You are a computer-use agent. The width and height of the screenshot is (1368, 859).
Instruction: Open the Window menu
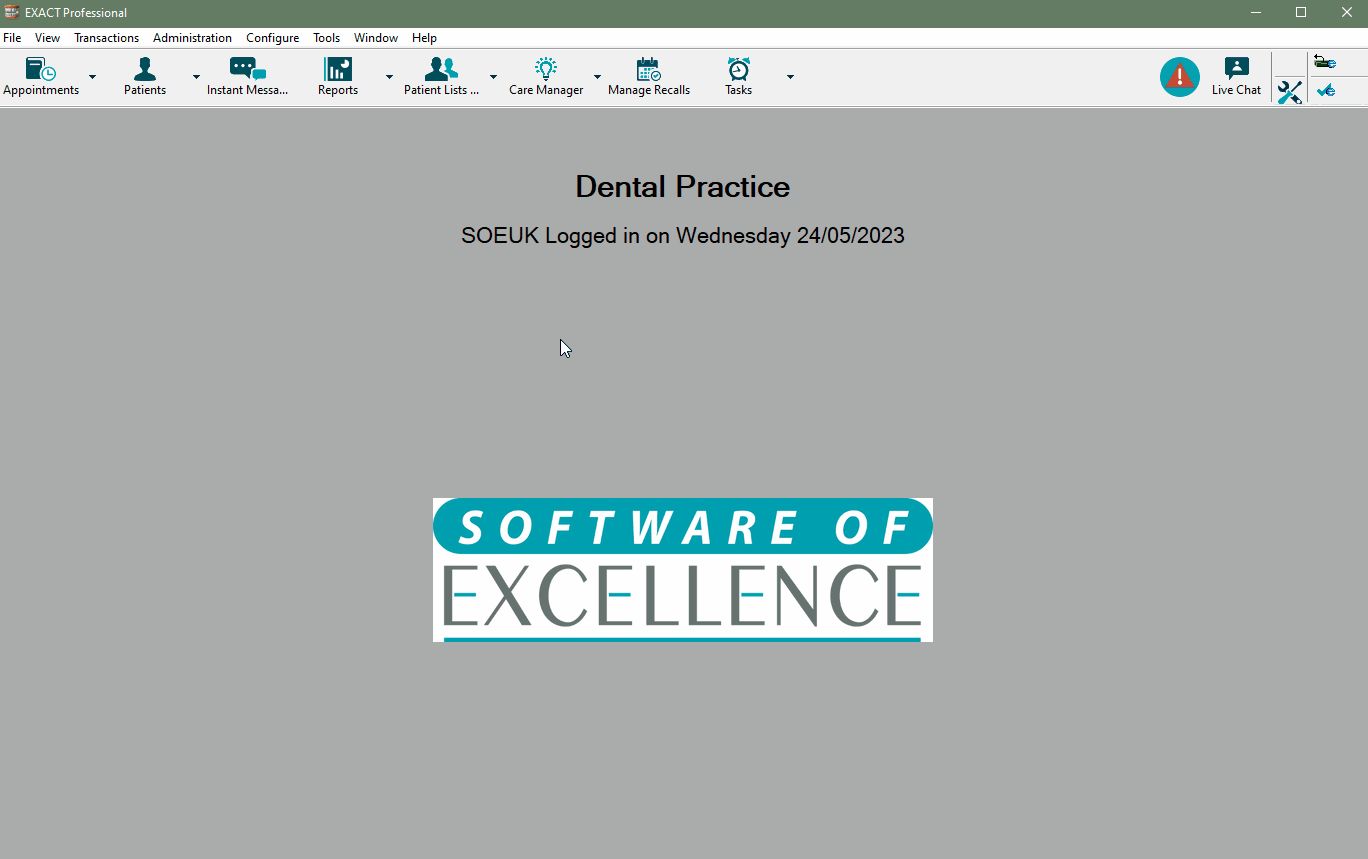coord(375,38)
